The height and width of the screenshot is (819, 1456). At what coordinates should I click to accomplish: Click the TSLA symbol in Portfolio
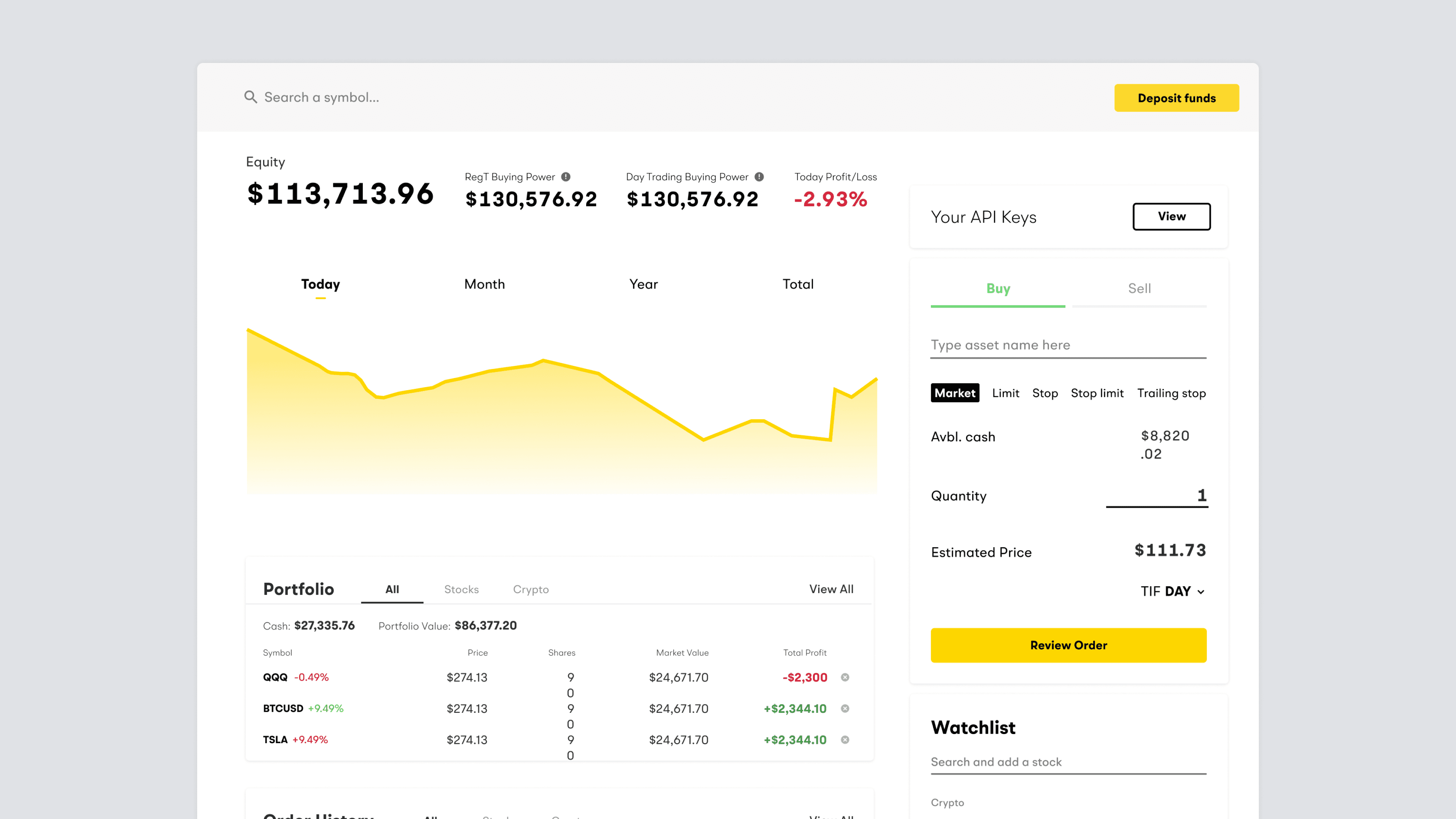275,739
